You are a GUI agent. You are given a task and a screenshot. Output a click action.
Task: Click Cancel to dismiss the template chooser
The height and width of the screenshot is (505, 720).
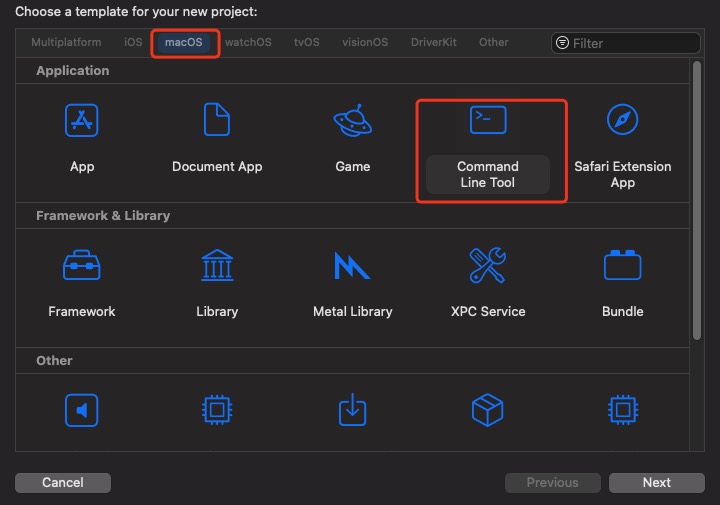pyautogui.click(x=63, y=483)
